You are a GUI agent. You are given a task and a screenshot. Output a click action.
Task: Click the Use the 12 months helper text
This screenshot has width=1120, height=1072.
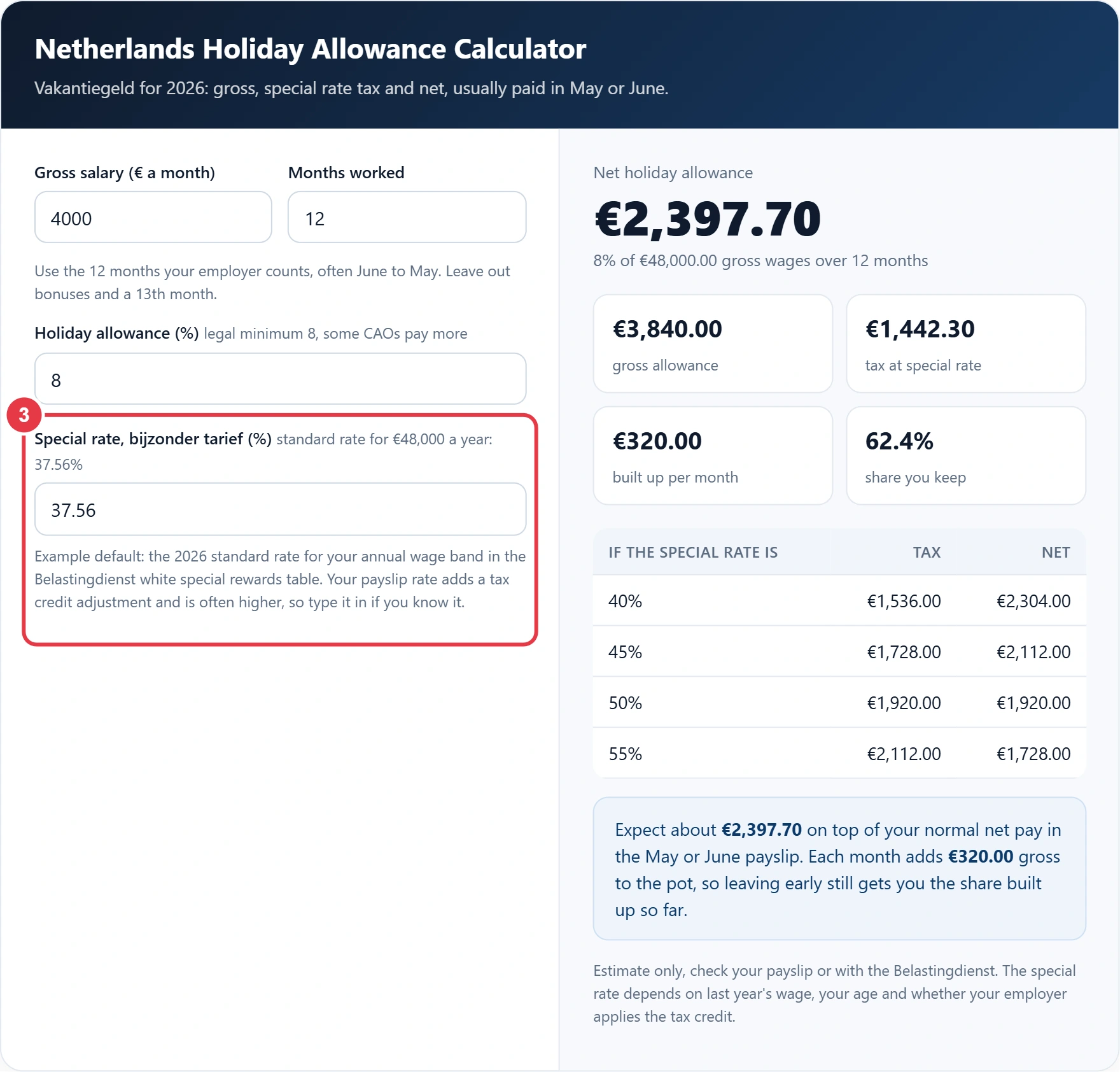pos(272,282)
